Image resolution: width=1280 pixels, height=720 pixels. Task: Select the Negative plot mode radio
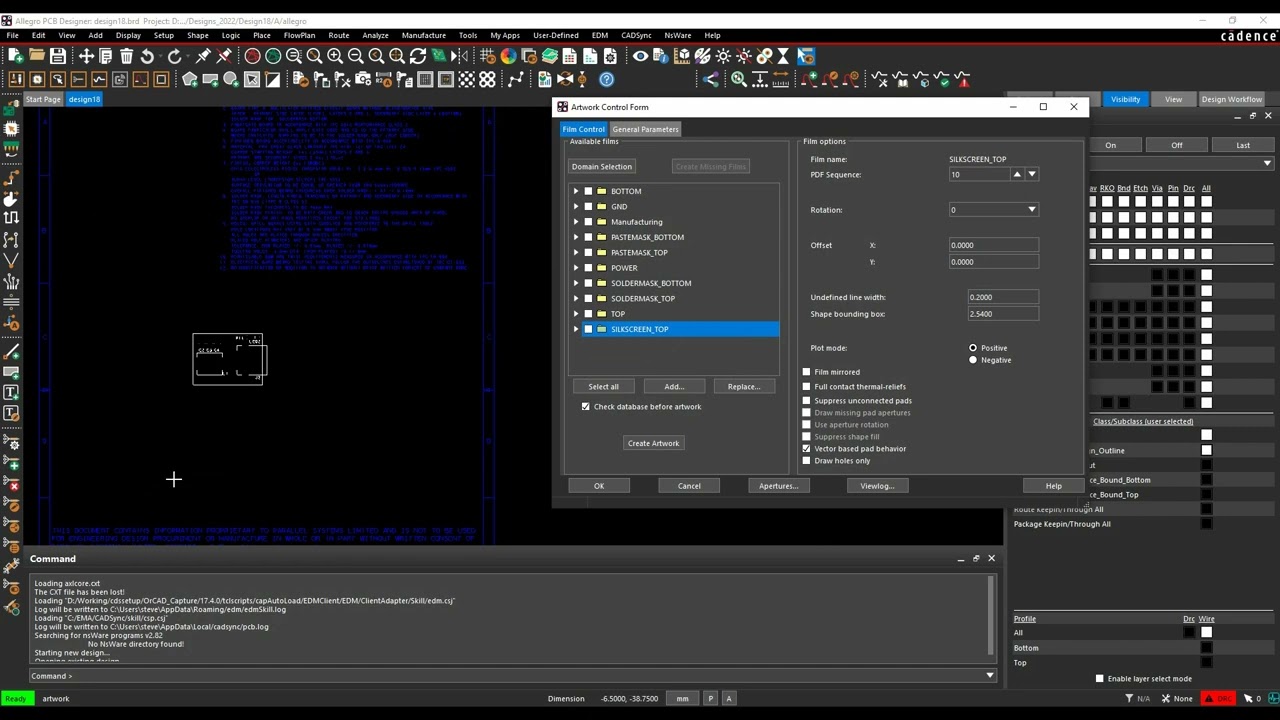(973, 360)
